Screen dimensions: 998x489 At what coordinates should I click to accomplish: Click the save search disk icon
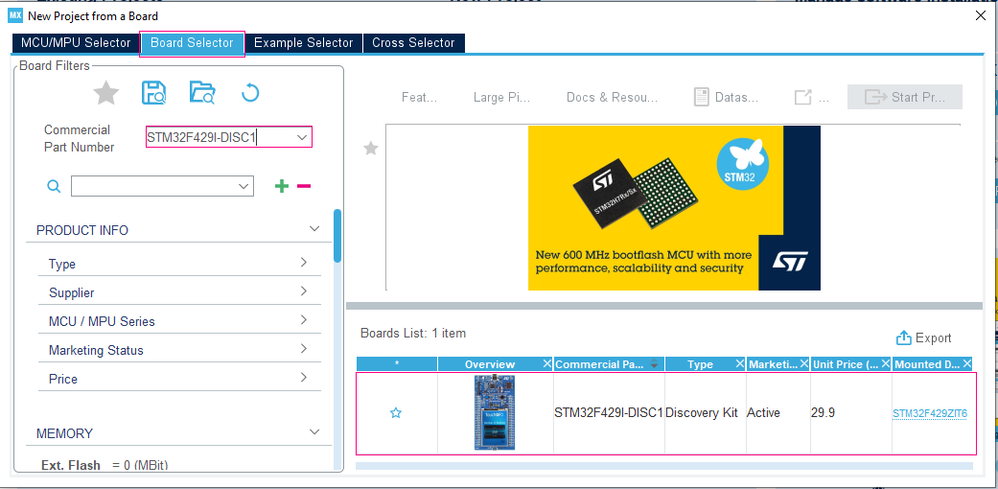pos(153,93)
